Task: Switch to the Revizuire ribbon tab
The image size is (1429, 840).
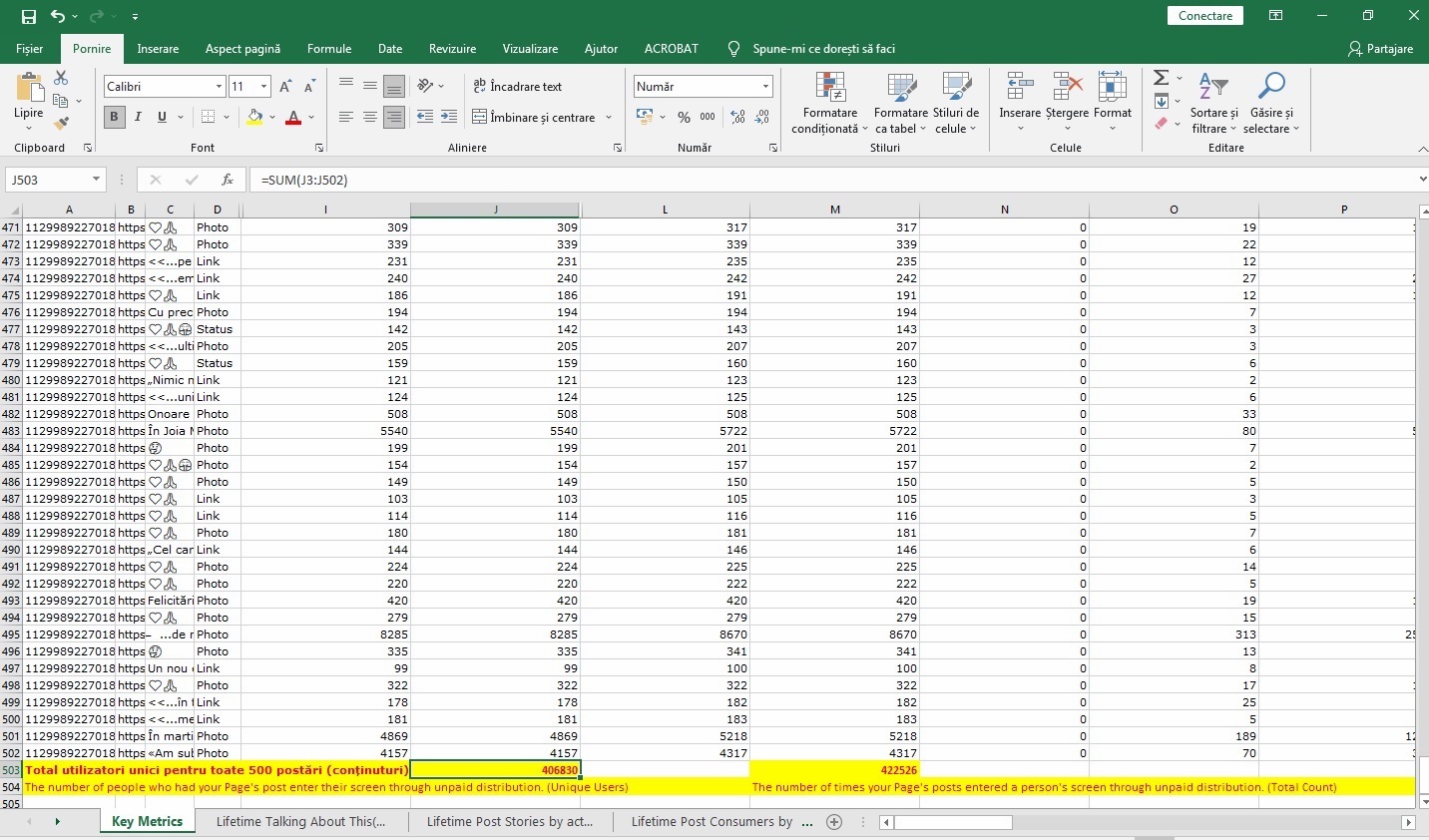Action: pyautogui.click(x=452, y=49)
